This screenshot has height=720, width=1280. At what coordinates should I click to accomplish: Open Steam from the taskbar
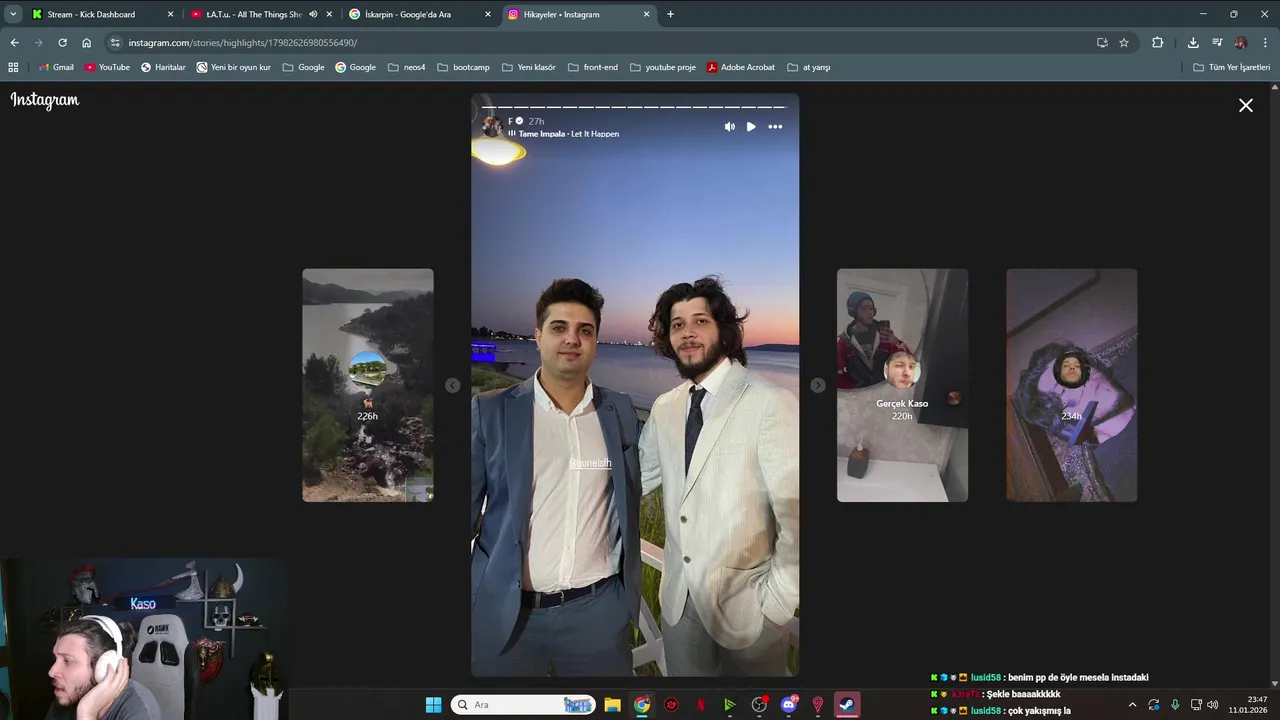pyautogui.click(x=847, y=705)
